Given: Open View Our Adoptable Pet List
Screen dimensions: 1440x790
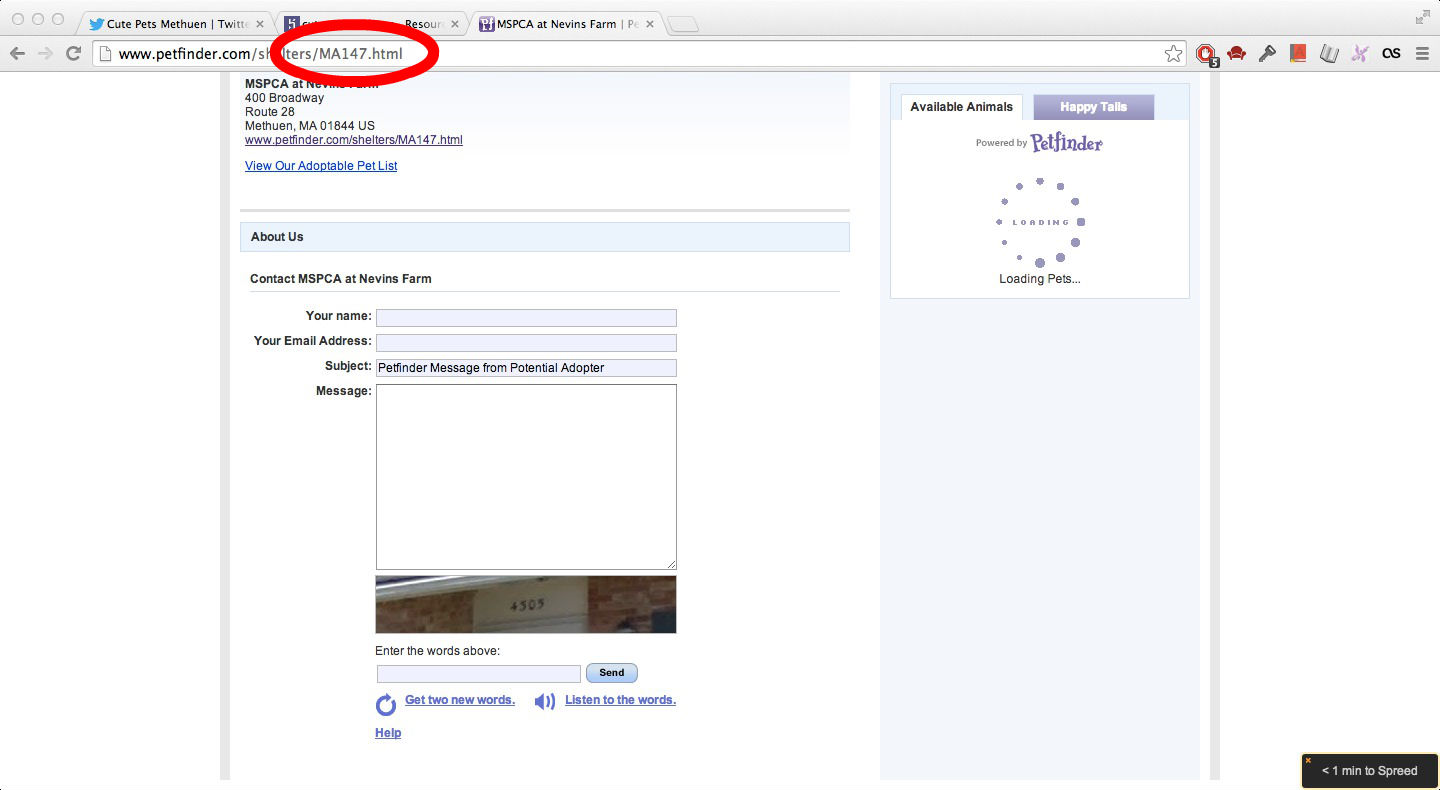Looking at the screenshot, I should click(x=321, y=166).
